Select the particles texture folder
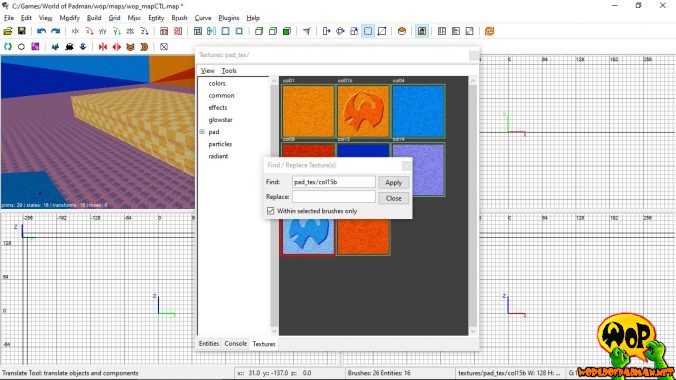Image resolution: width=676 pixels, height=380 pixels. coord(220,144)
